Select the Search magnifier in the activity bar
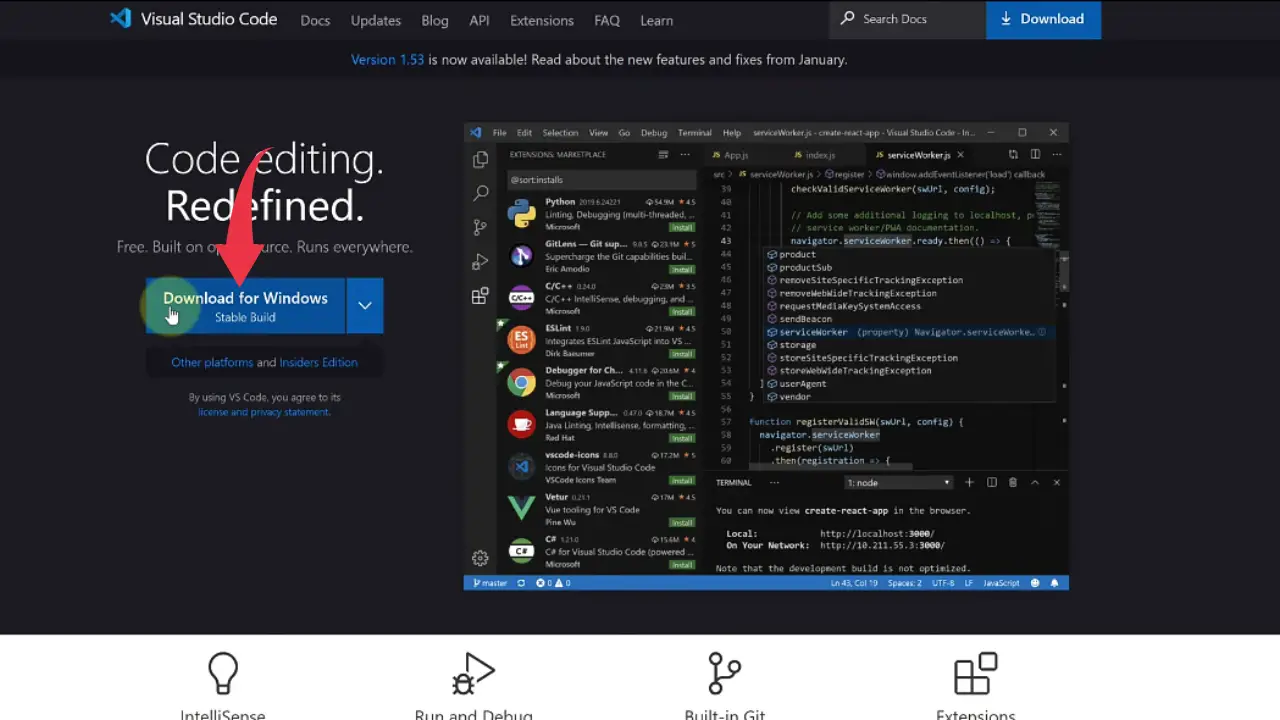1280x720 pixels. coord(480,193)
